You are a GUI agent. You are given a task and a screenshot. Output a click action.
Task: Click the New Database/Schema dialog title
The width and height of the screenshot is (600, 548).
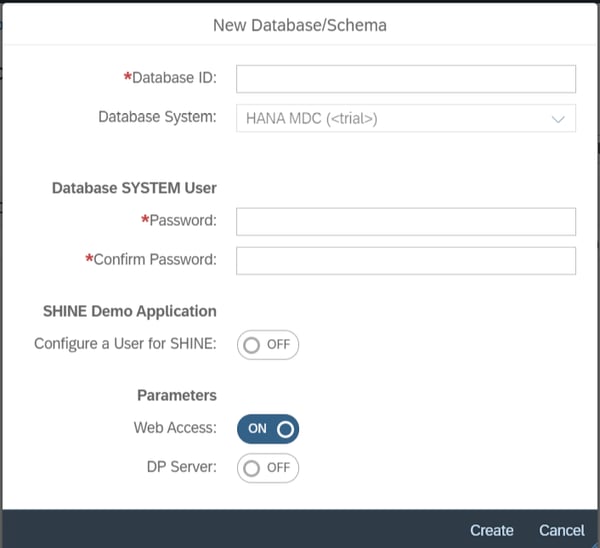[300, 26]
